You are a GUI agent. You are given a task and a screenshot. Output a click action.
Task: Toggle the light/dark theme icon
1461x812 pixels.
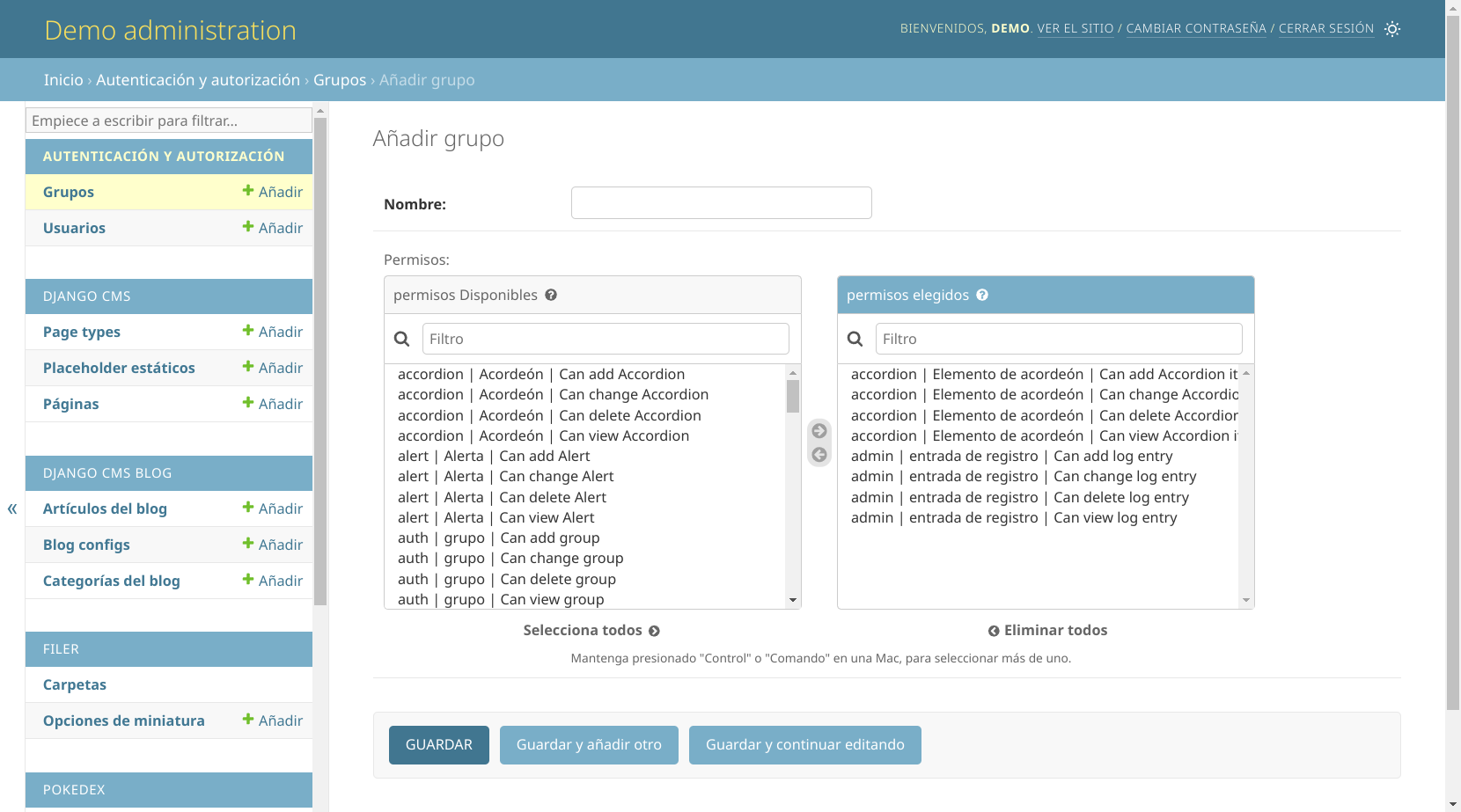point(1391,29)
